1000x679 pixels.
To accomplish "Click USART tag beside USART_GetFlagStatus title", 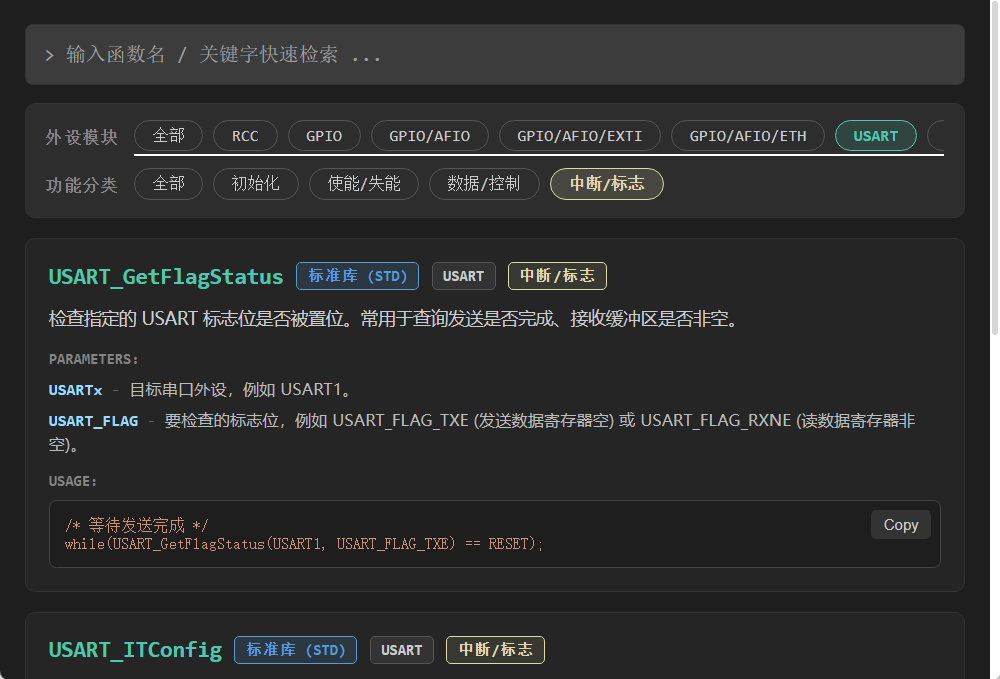I will click(463, 277).
